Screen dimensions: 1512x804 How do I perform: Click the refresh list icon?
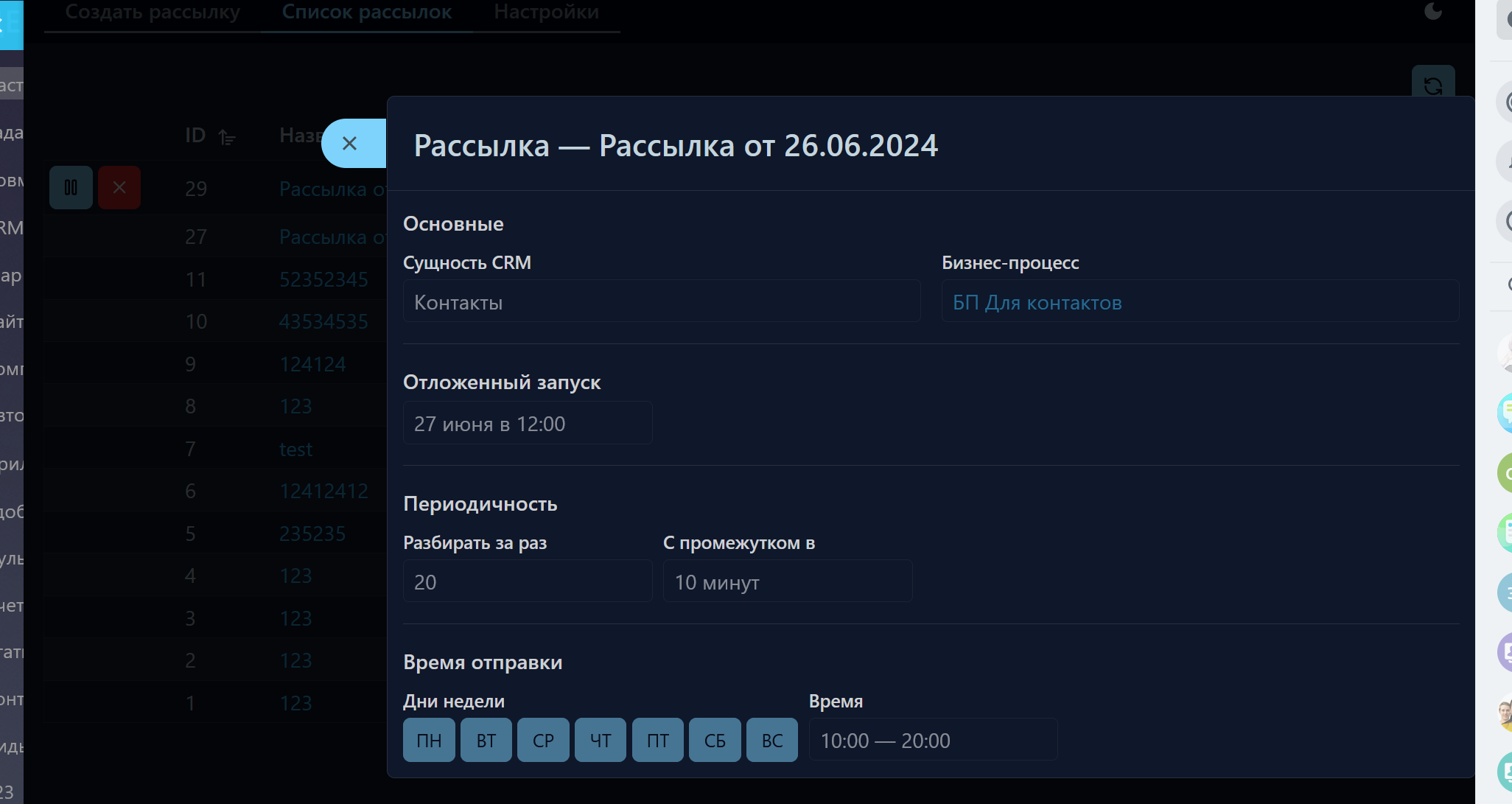[1432, 86]
